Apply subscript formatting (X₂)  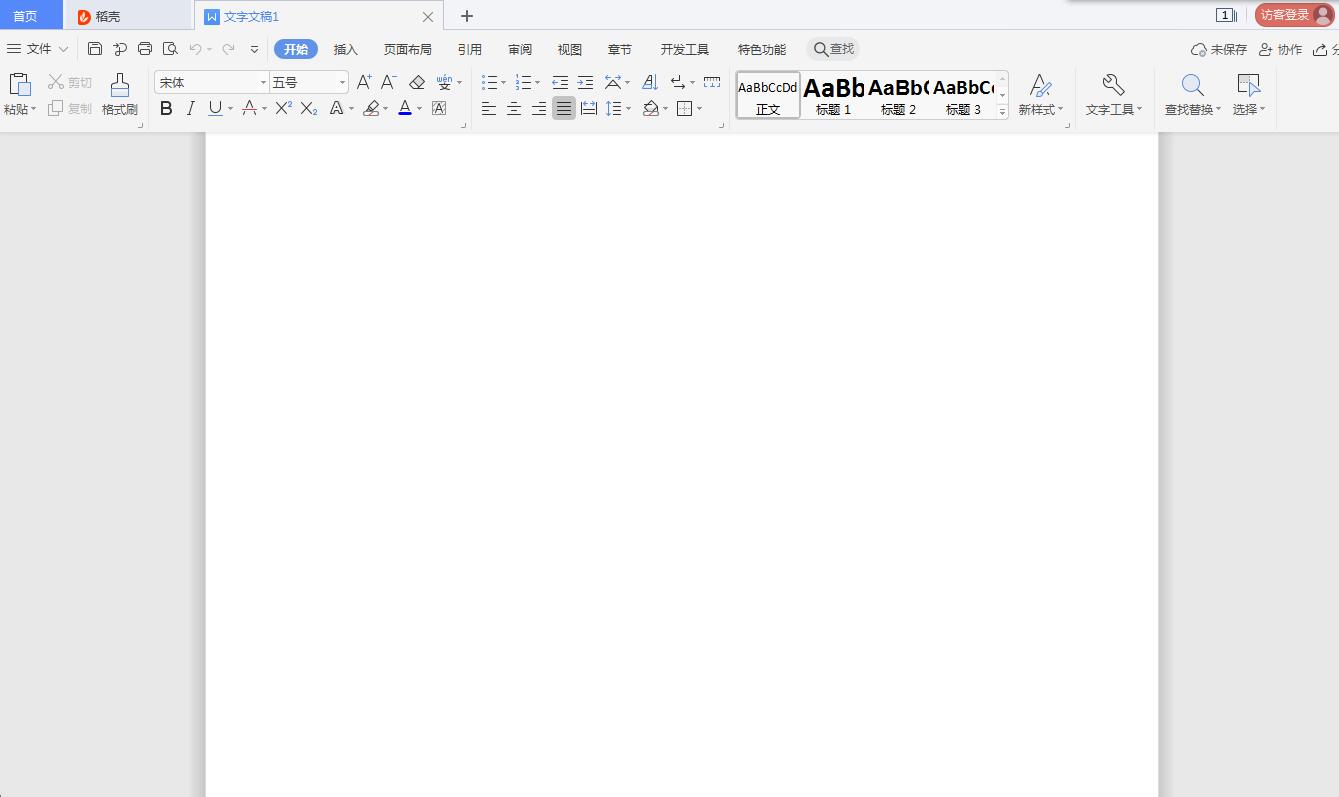(309, 108)
